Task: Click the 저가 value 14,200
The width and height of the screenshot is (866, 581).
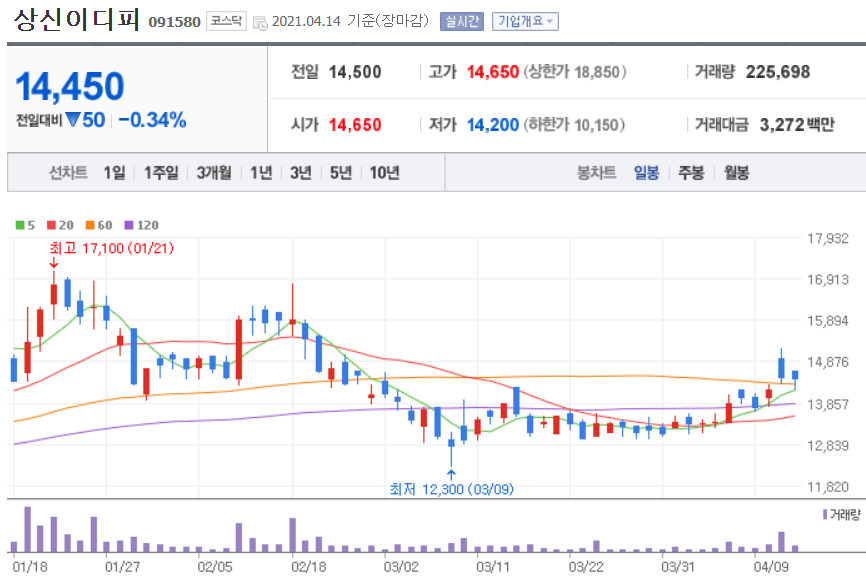Action: (493, 125)
